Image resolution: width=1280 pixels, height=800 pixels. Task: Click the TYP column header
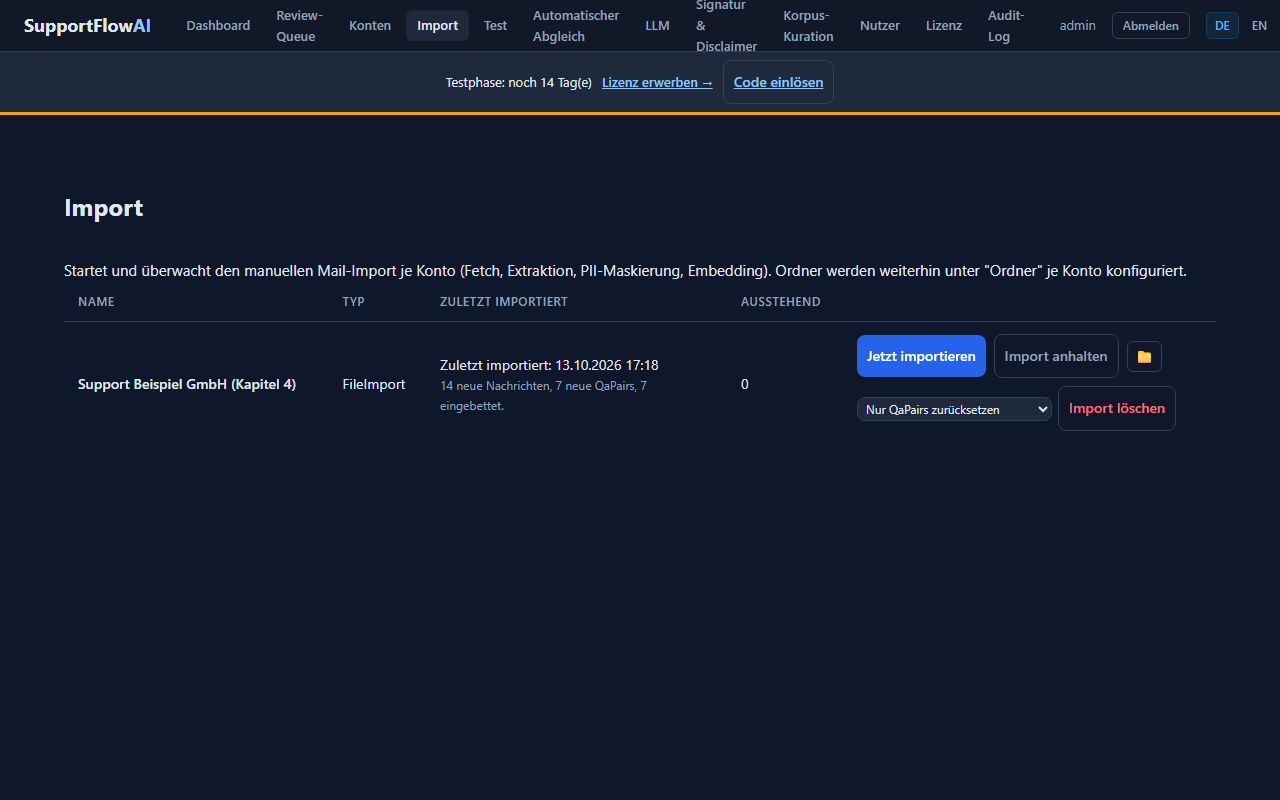pos(353,302)
